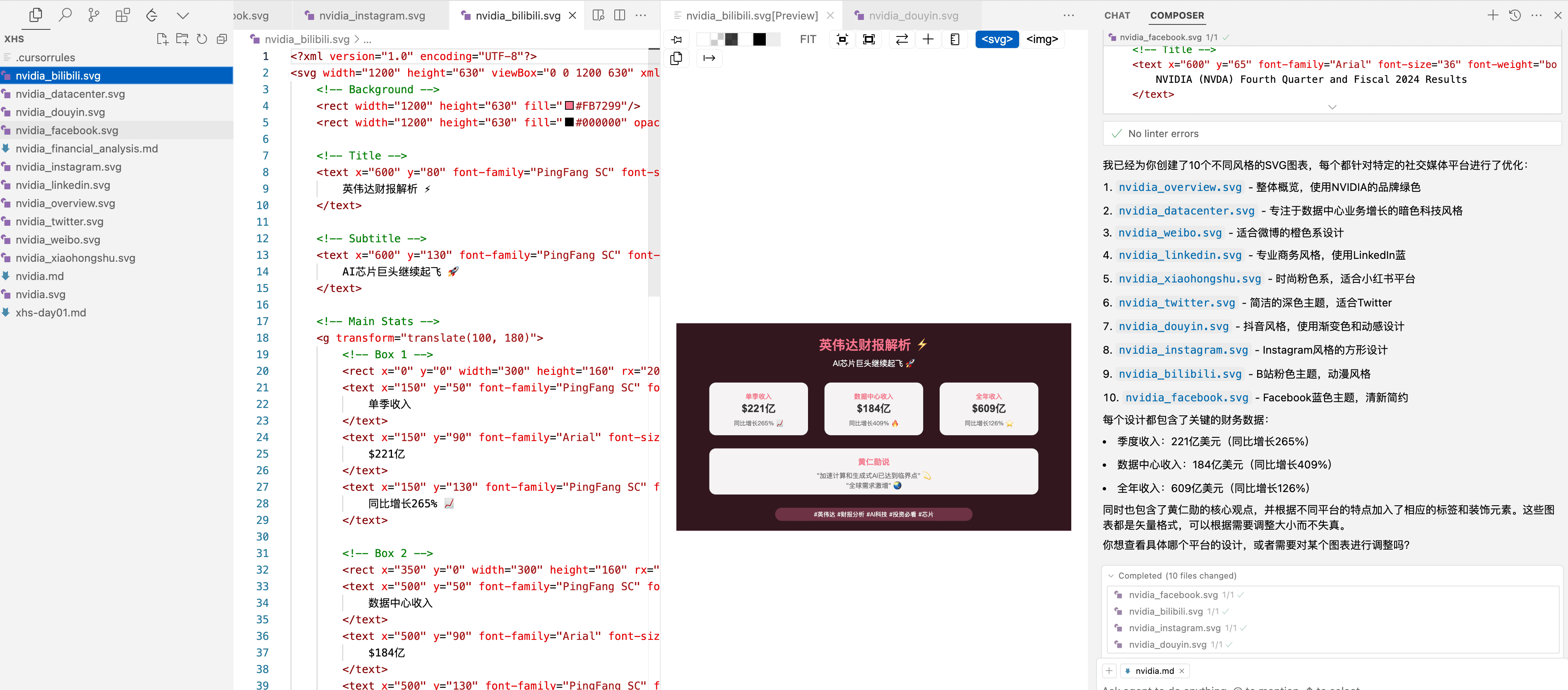
Task: Split the editor right
Action: click(620, 15)
